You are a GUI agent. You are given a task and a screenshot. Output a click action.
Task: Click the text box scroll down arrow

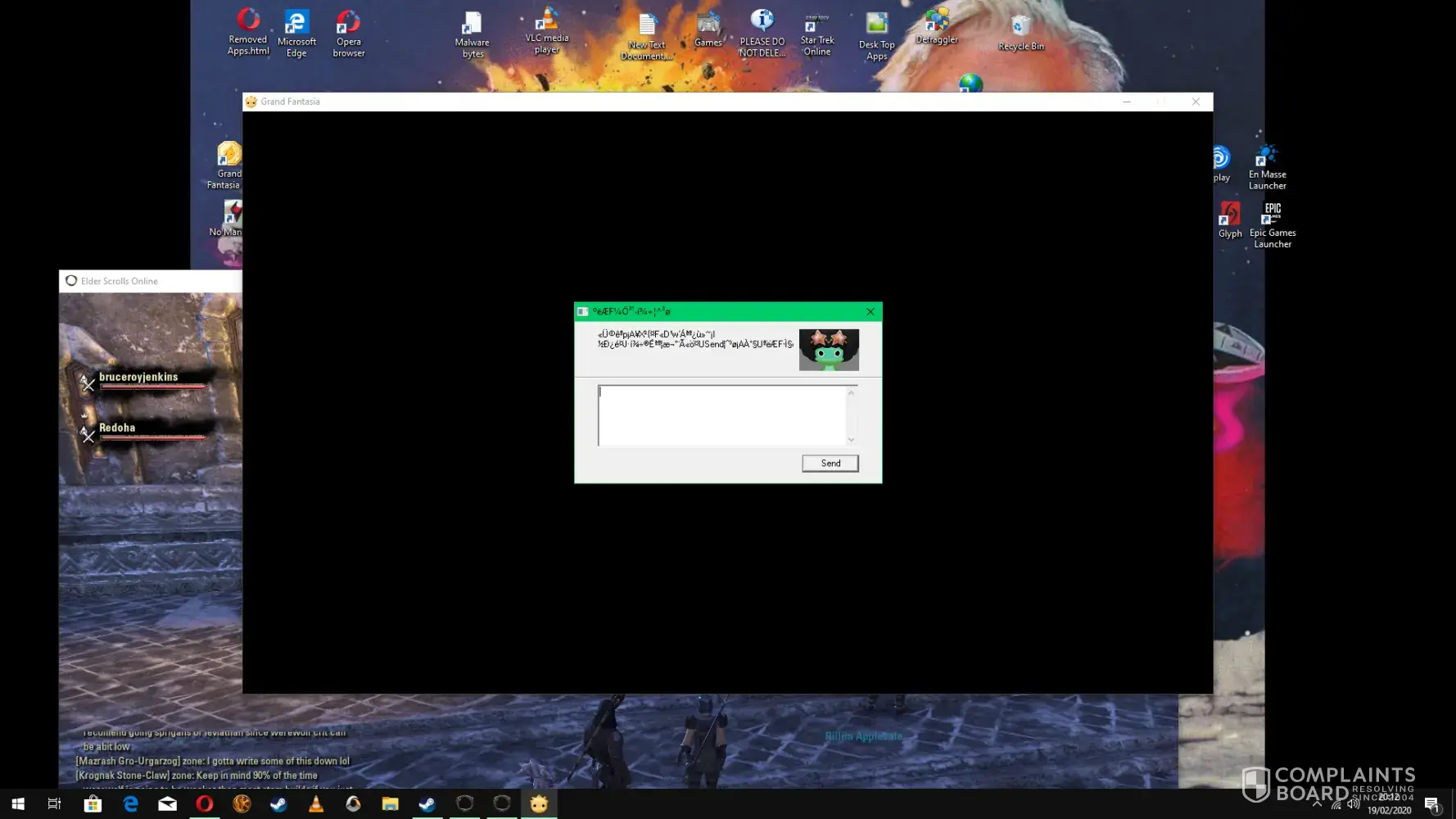852,440
